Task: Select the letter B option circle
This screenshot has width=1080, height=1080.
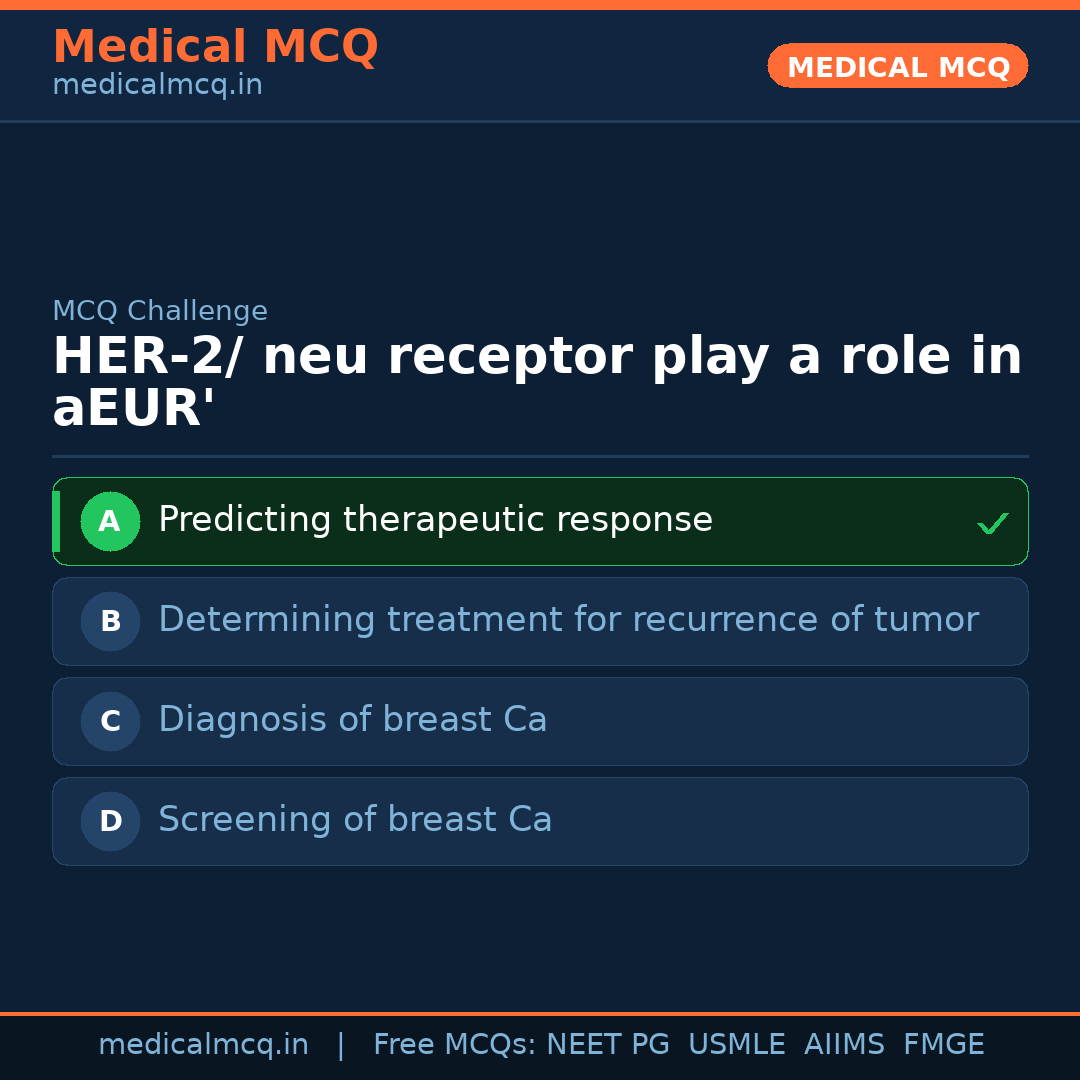Action: pos(110,621)
